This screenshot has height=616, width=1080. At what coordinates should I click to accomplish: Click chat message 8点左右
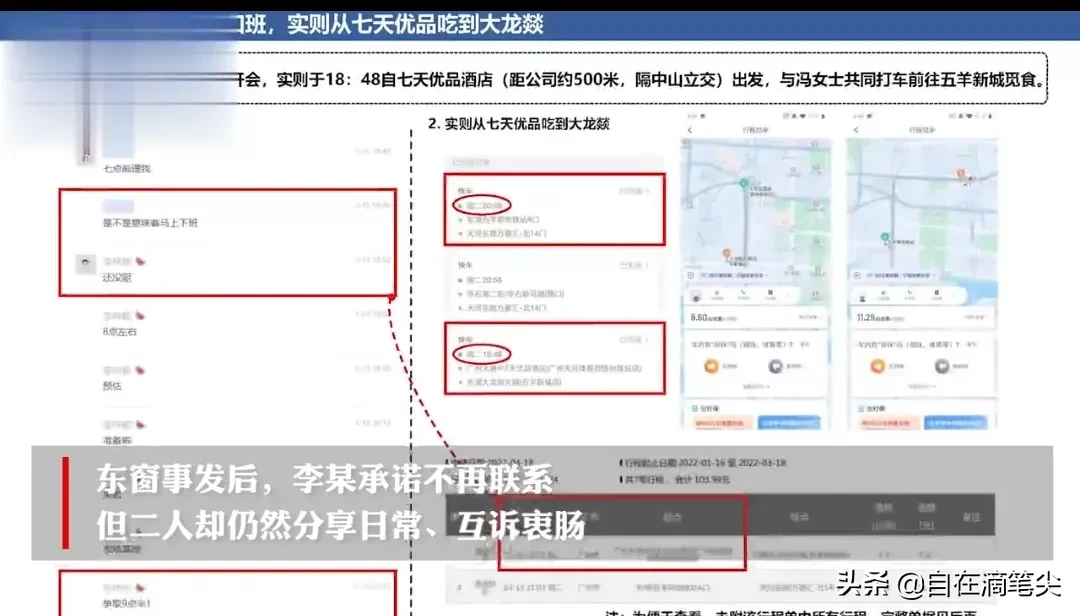tap(120, 331)
